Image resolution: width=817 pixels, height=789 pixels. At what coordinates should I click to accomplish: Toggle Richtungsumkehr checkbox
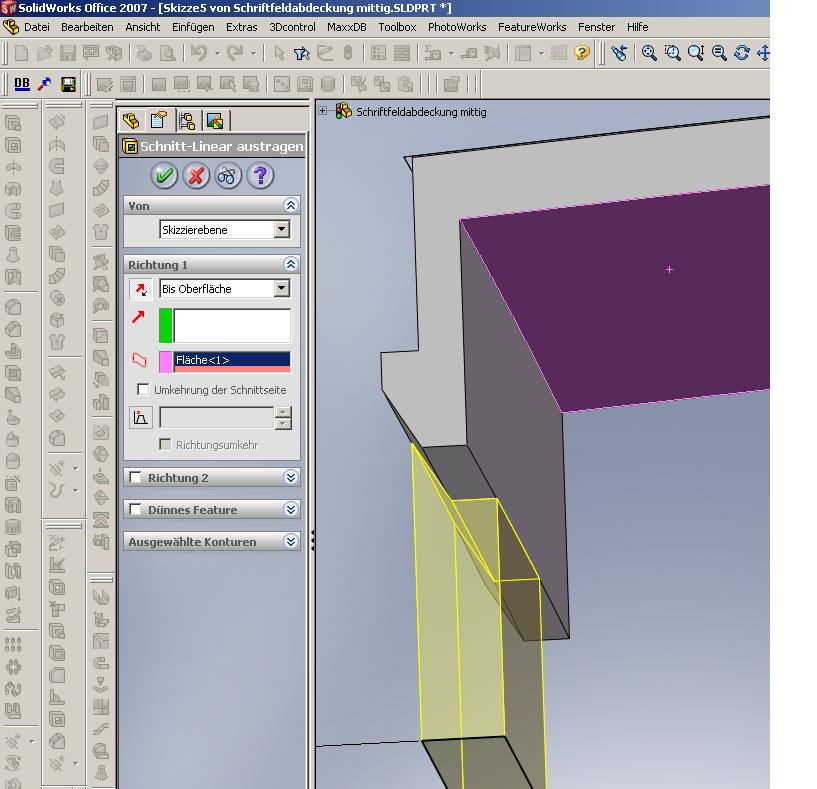point(165,445)
